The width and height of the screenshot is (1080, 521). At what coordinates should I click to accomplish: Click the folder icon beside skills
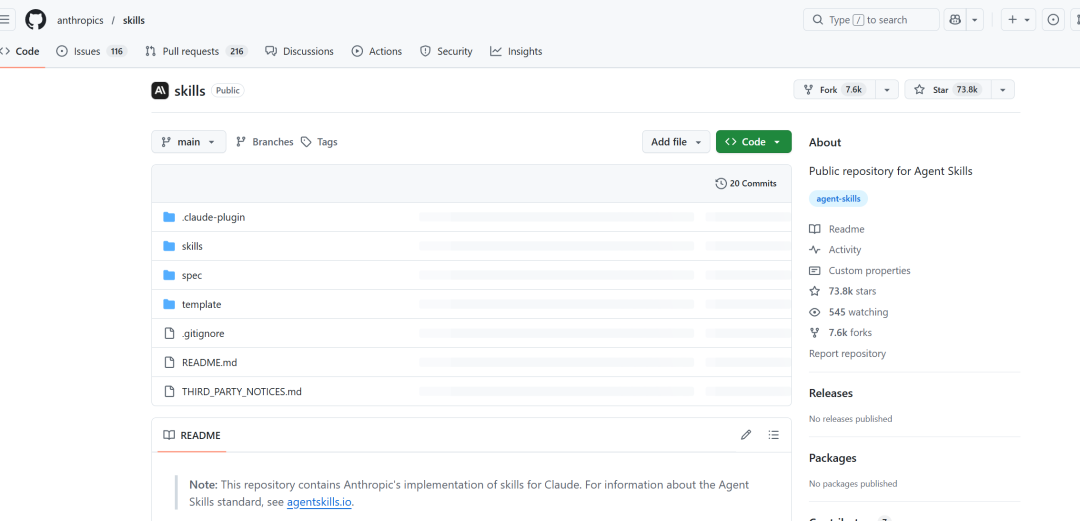click(169, 246)
